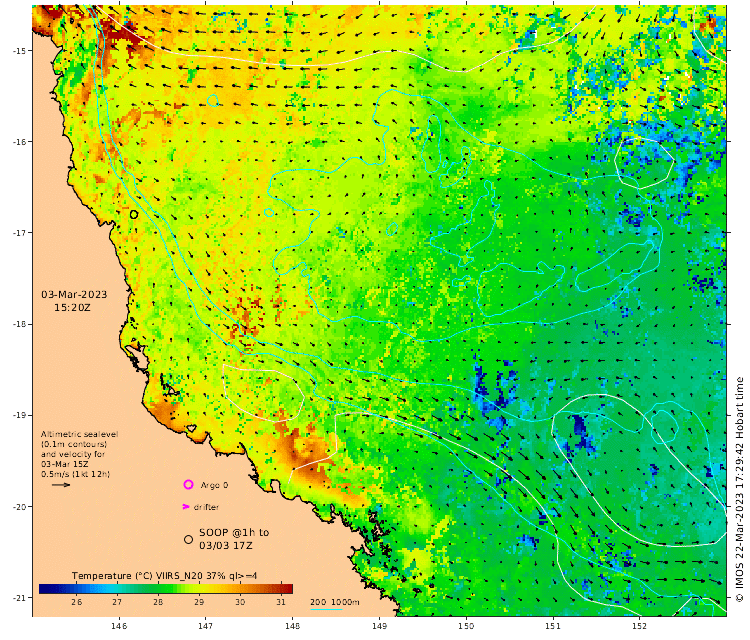This screenshot has width=750, height=640.
Task: Click the cyan bathymetry legend line
Action: (x=326, y=608)
